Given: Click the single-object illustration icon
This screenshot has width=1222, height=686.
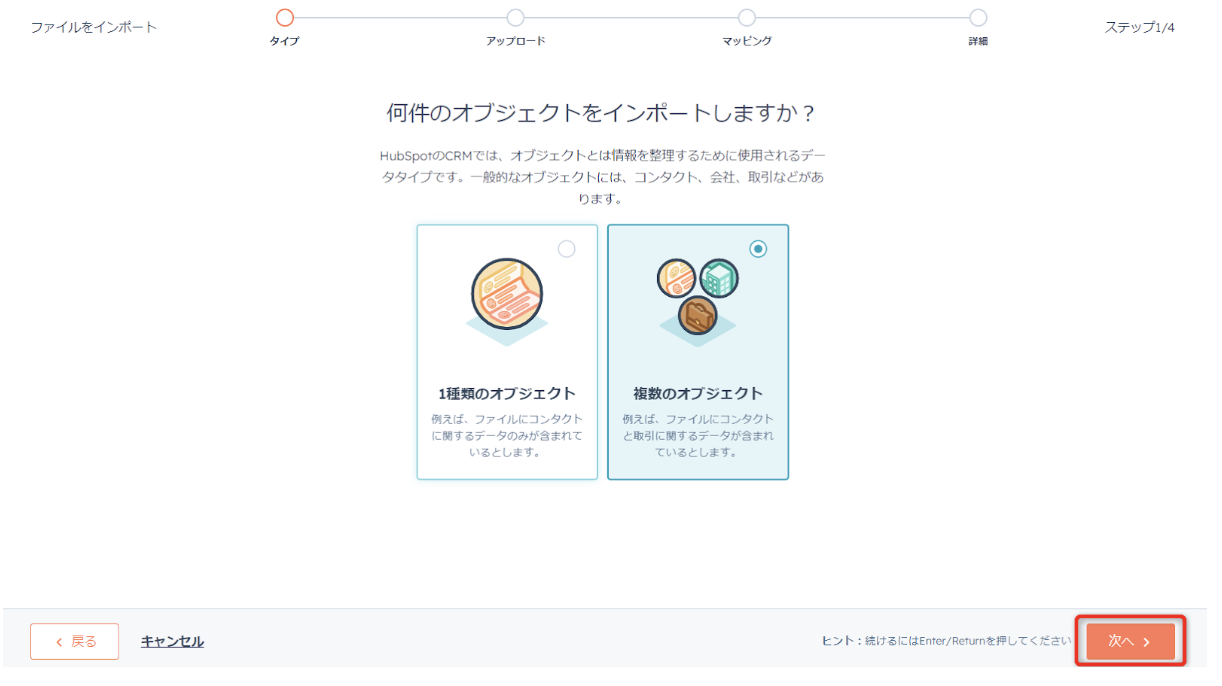Looking at the screenshot, I should pyautogui.click(x=507, y=301).
